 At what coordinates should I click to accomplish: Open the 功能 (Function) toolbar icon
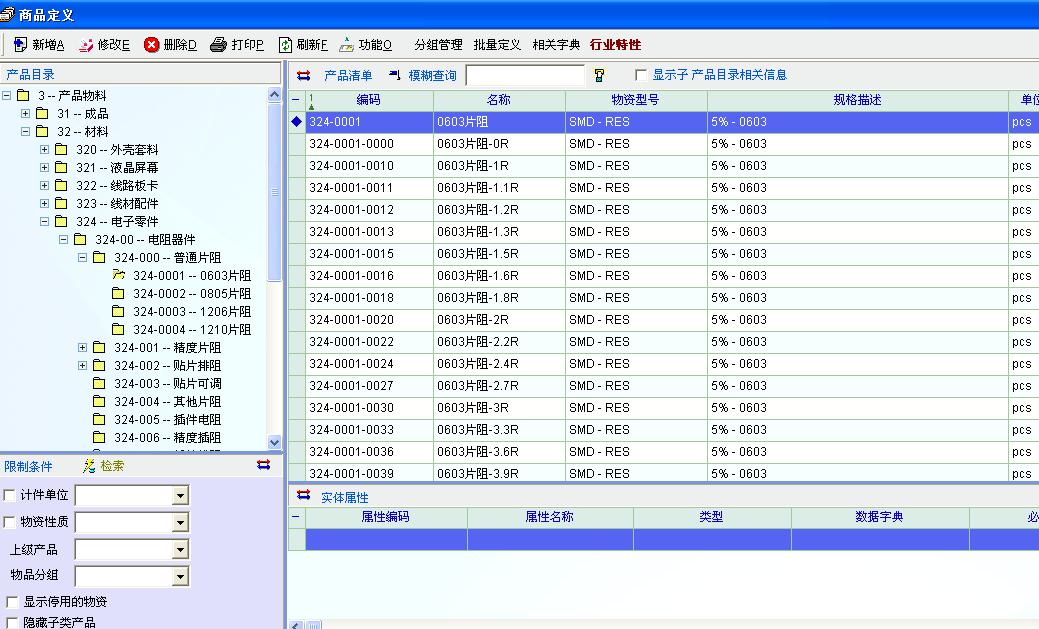click(347, 45)
